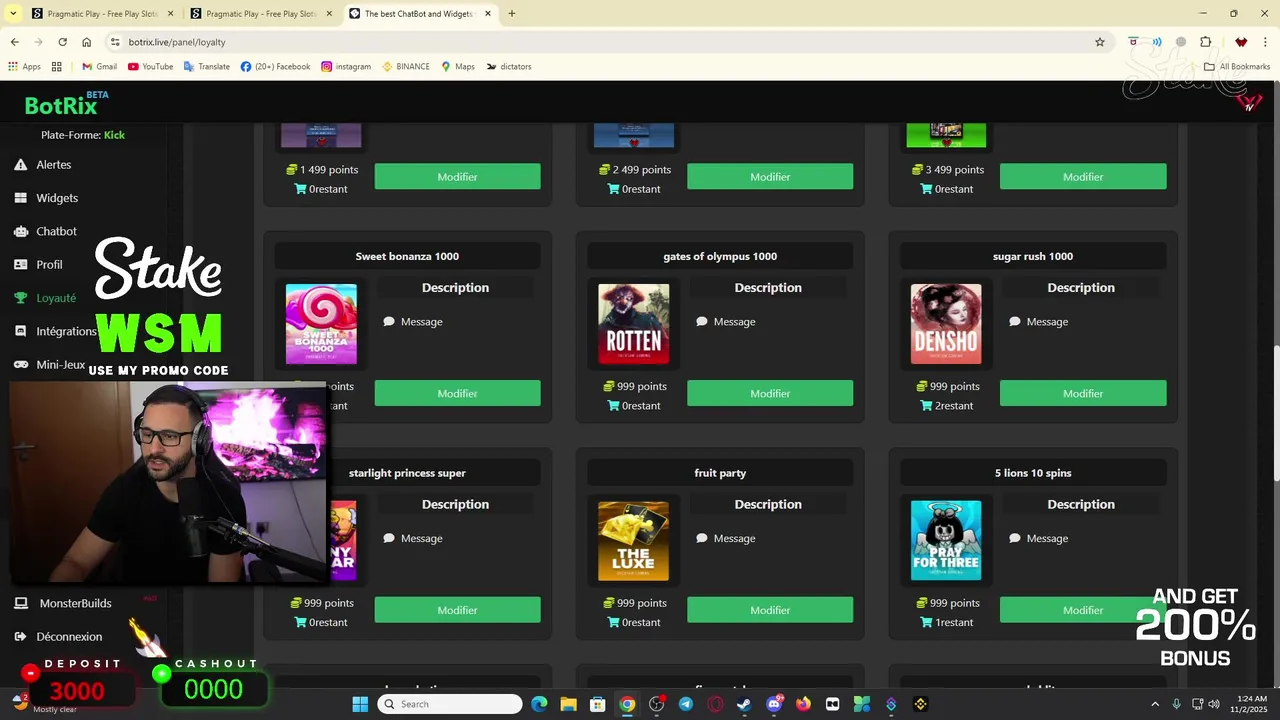This screenshot has height=720, width=1280.
Task: Open Telegram from the taskbar
Action: point(685,704)
